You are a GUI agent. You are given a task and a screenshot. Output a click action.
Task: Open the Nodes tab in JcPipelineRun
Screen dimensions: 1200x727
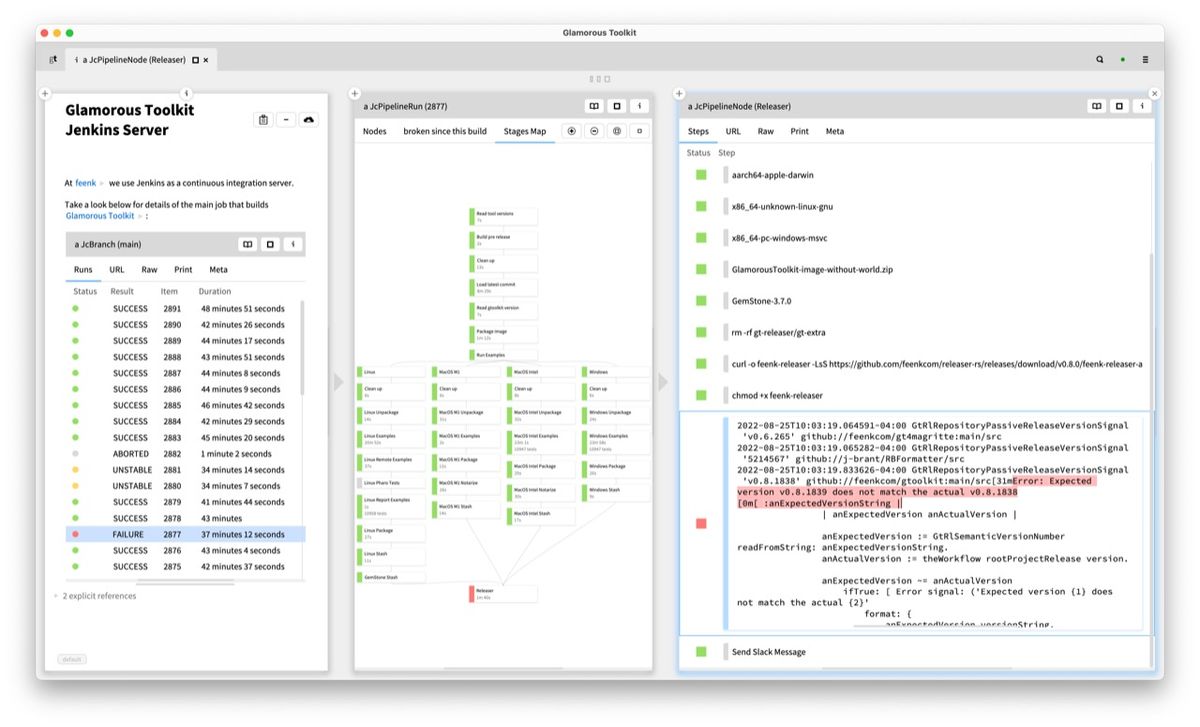click(375, 131)
